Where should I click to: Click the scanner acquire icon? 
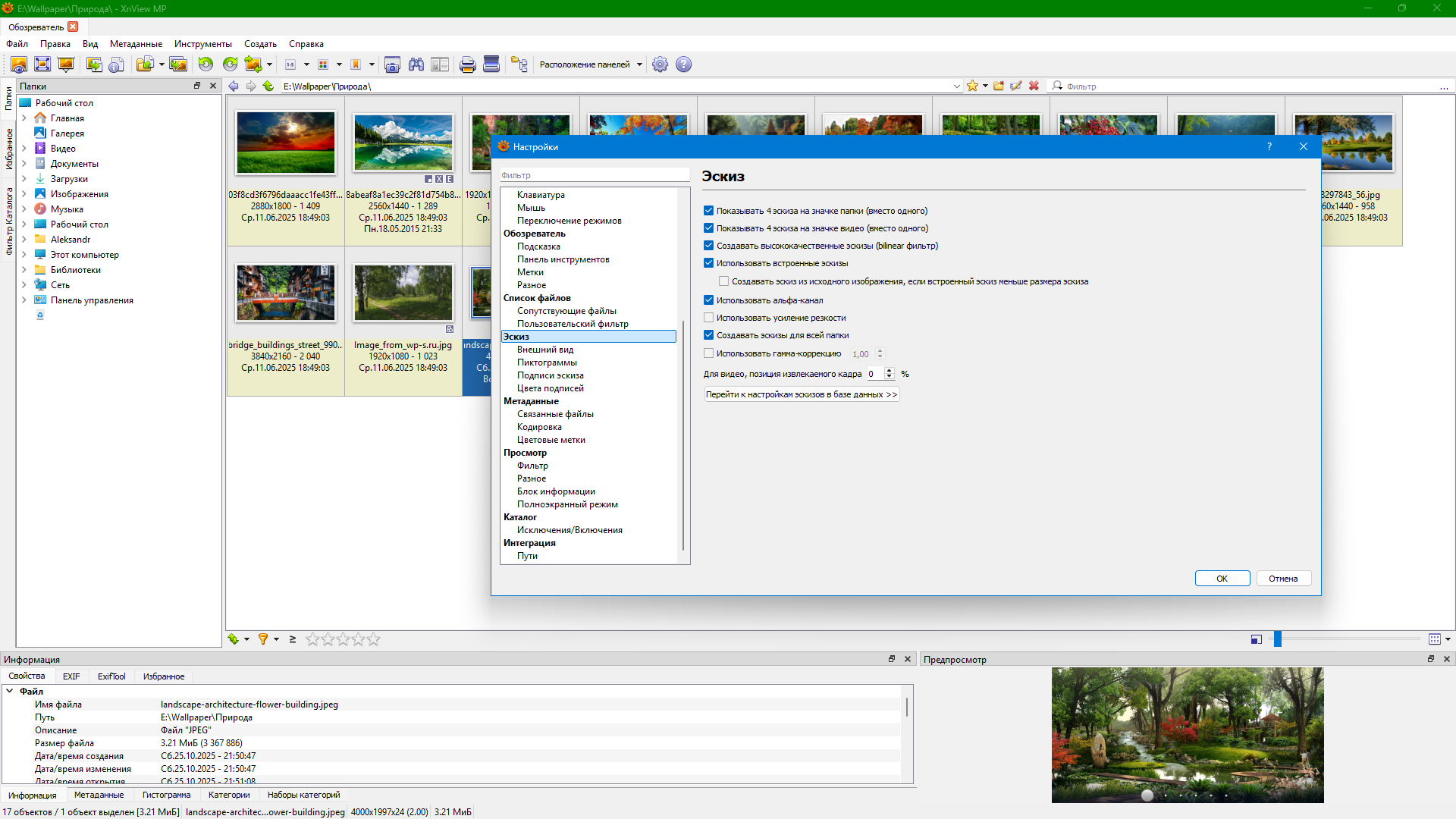pos(491,64)
